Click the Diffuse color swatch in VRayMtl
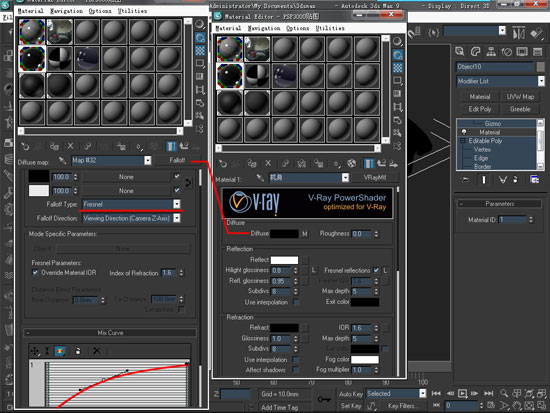Image resolution: width=550 pixels, height=413 pixels. click(x=284, y=234)
